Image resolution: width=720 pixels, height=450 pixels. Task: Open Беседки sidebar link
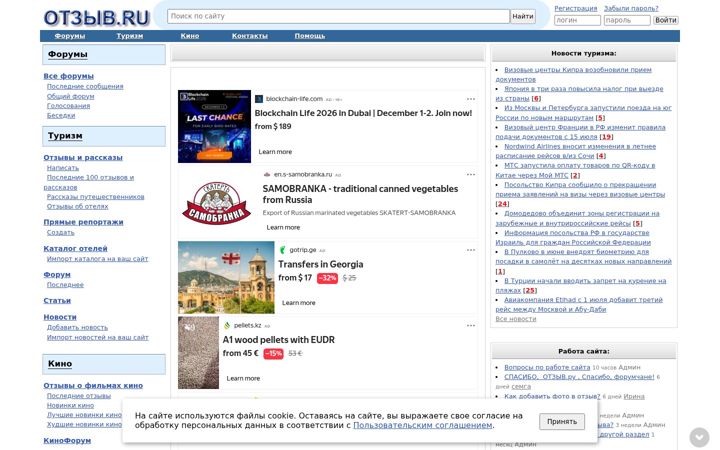coord(61,115)
